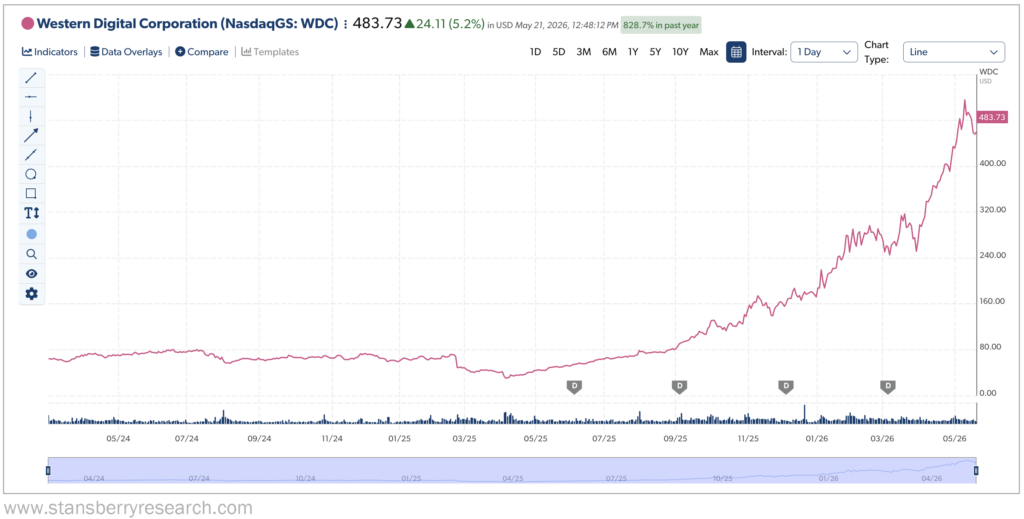This screenshot has height=519, width=1024.
Task: Click the navigator range overview strip
Action: point(512,470)
